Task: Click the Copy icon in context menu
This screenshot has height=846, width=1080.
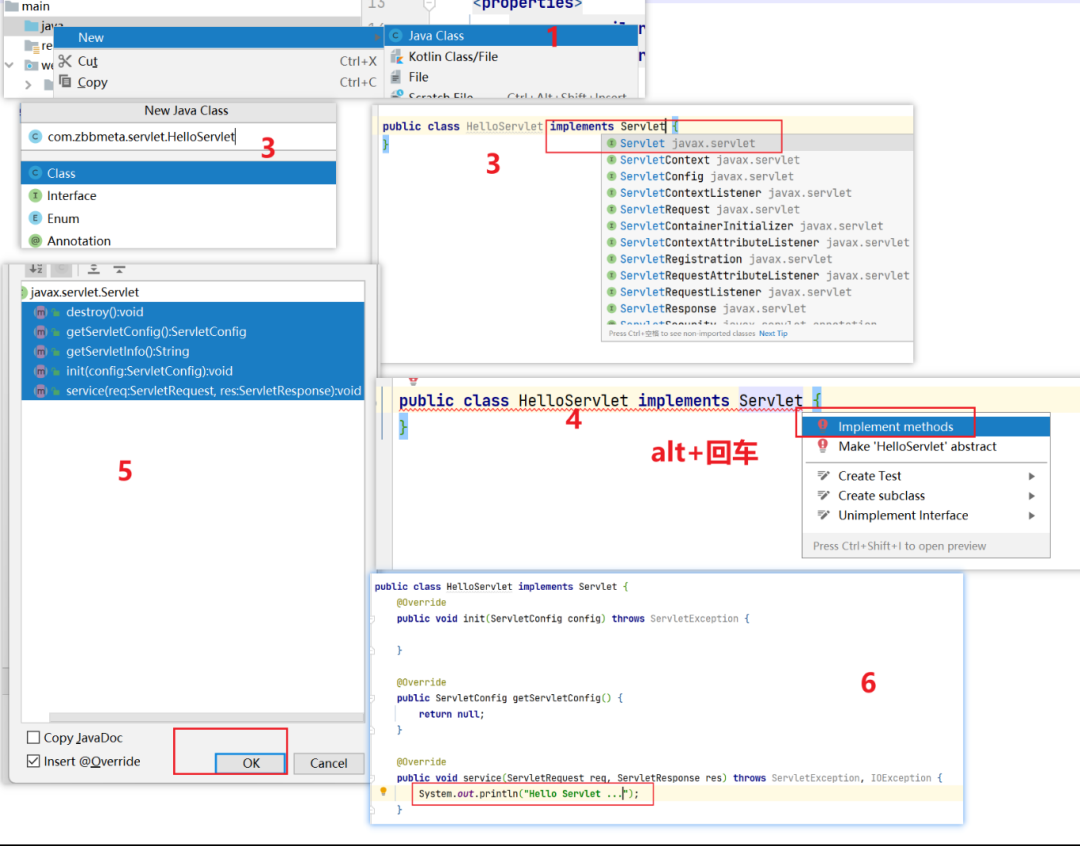Action: pos(65,81)
